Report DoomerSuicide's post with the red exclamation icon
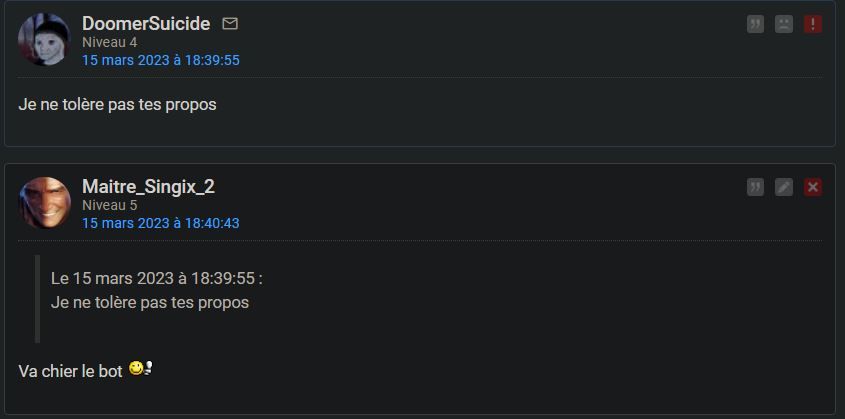Image resolution: width=845 pixels, height=419 pixels. point(812,24)
